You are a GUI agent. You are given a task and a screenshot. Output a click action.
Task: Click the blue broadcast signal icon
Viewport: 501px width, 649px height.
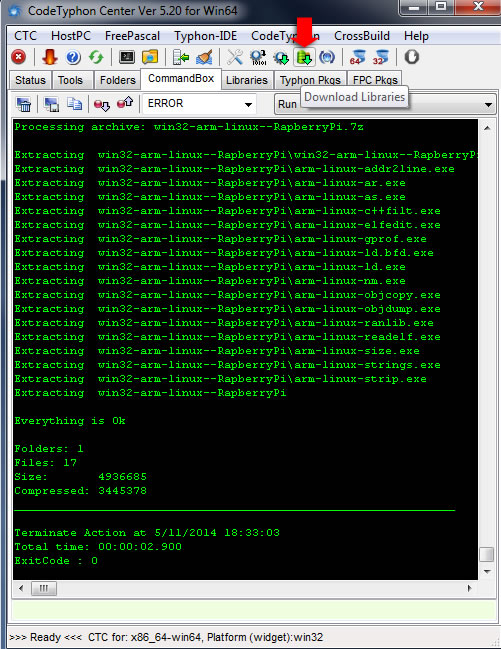[327, 57]
